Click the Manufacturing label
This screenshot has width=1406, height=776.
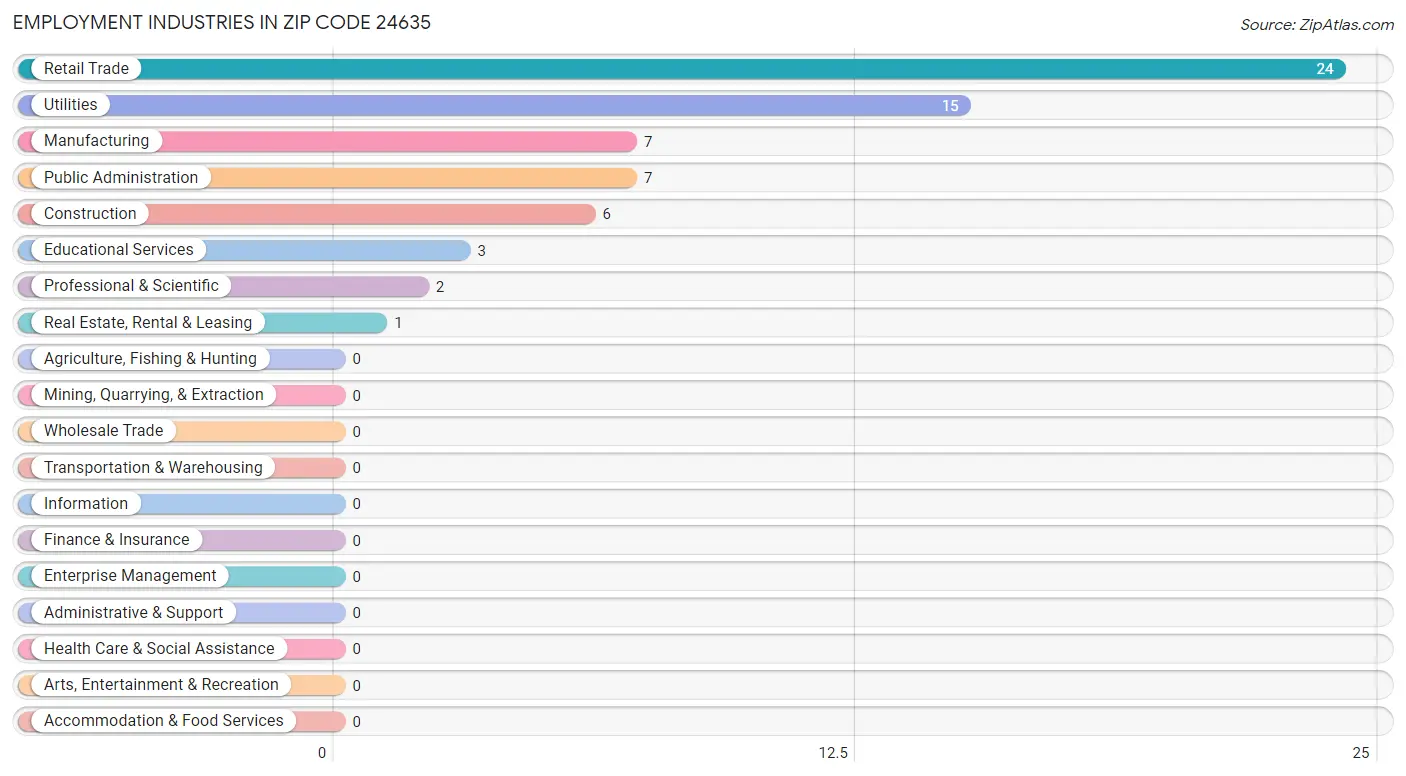point(96,141)
